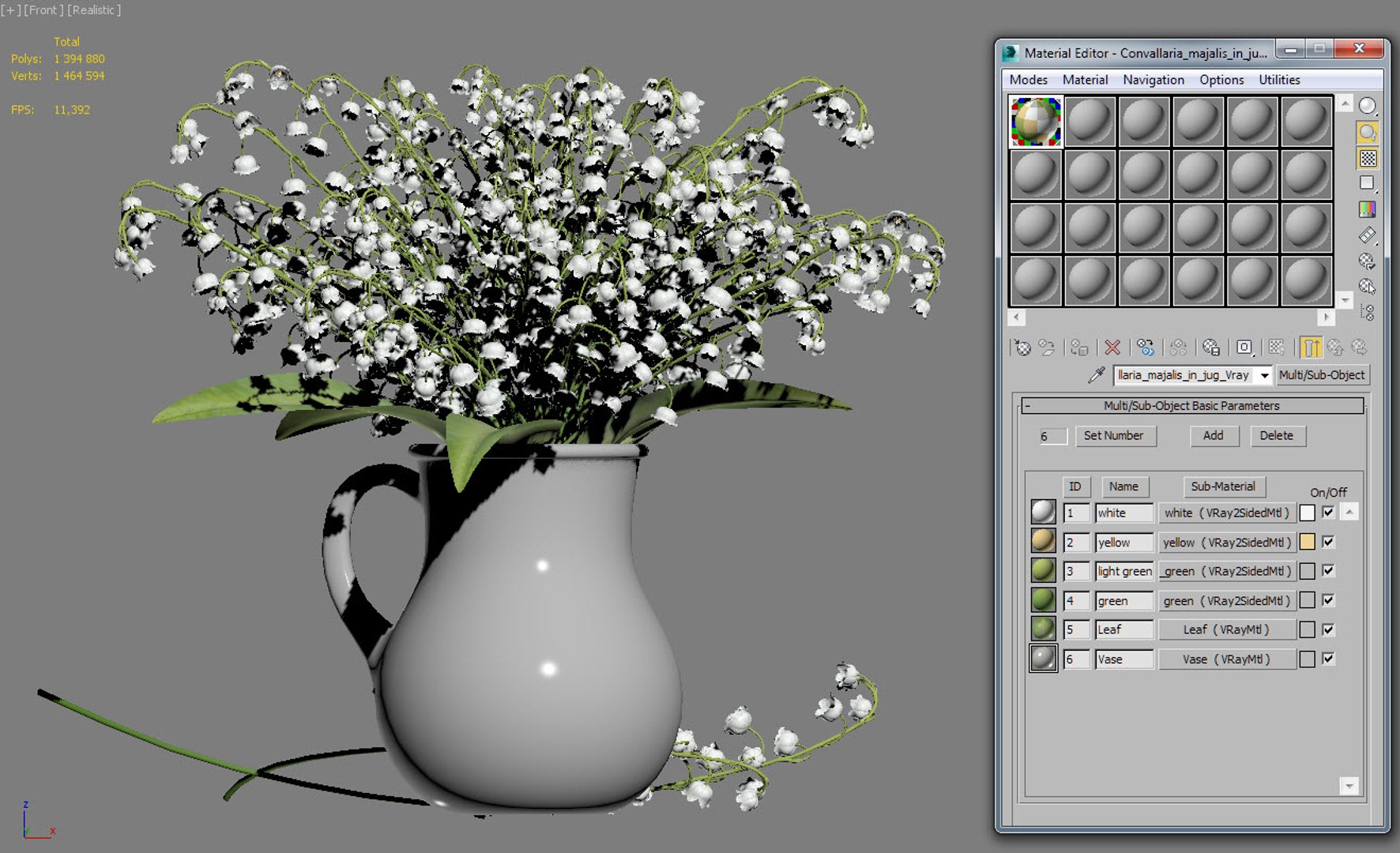This screenshot has height=853, width=1400.
Task: Click Add button
Action: [x=1214, y=435]
